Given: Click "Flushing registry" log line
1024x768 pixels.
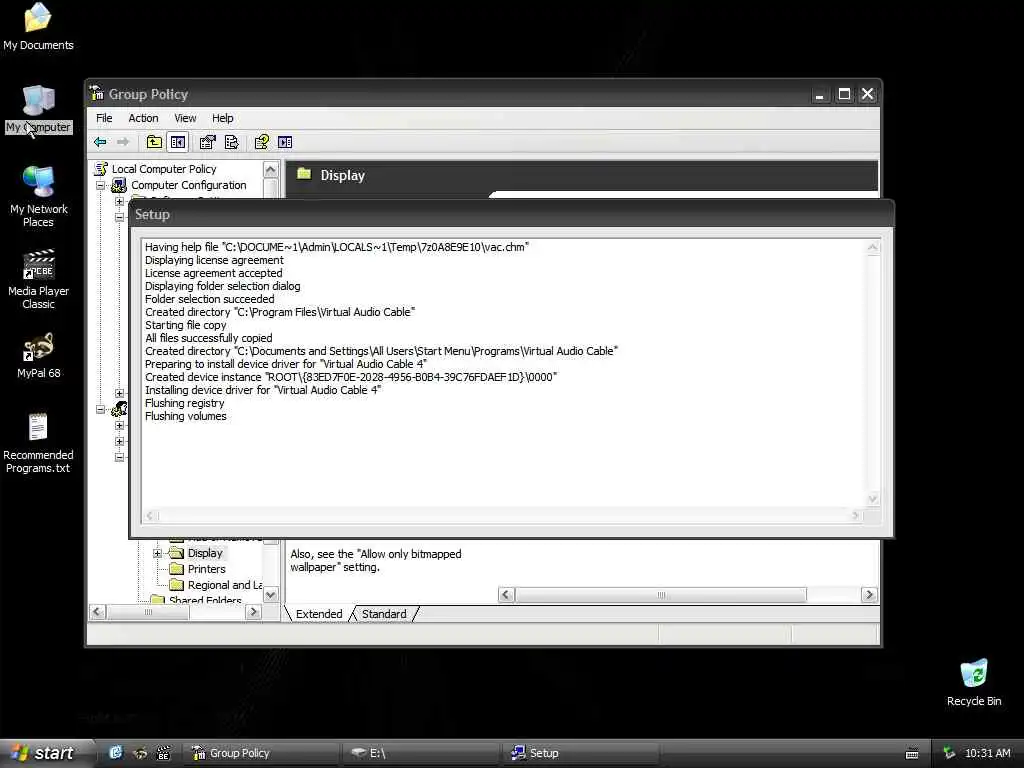Looking at the screenshot, I should [184, 403].
